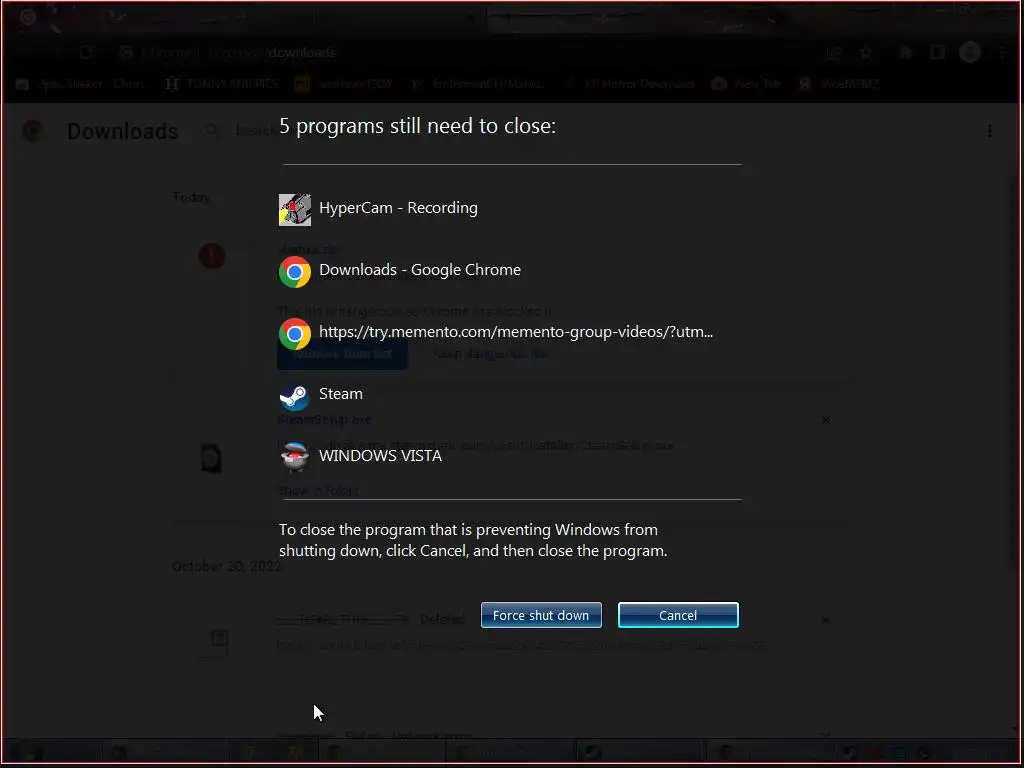Select the 'HyperCam - Recording' entry text
The width and height of the screenshot is (1024, 768).
click(398, 208)
